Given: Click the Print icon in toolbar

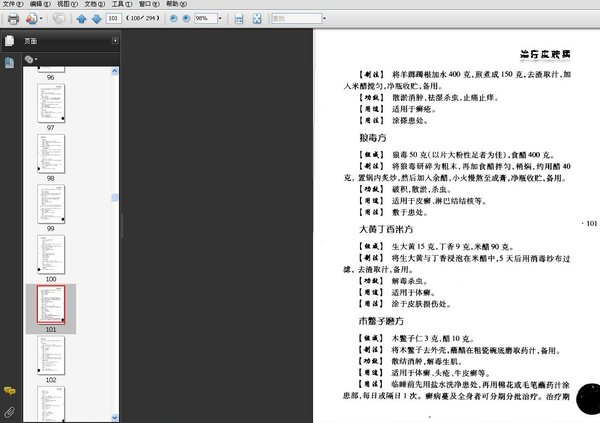Looking at the screenshot, I should pos(13,19).
